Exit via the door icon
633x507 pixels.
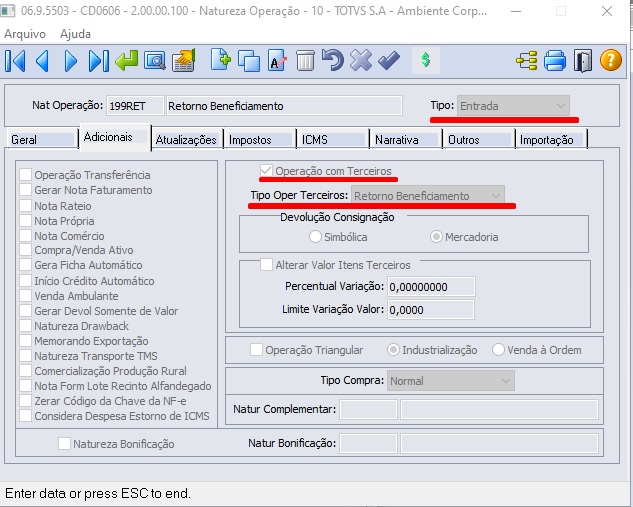coord(583,61)
